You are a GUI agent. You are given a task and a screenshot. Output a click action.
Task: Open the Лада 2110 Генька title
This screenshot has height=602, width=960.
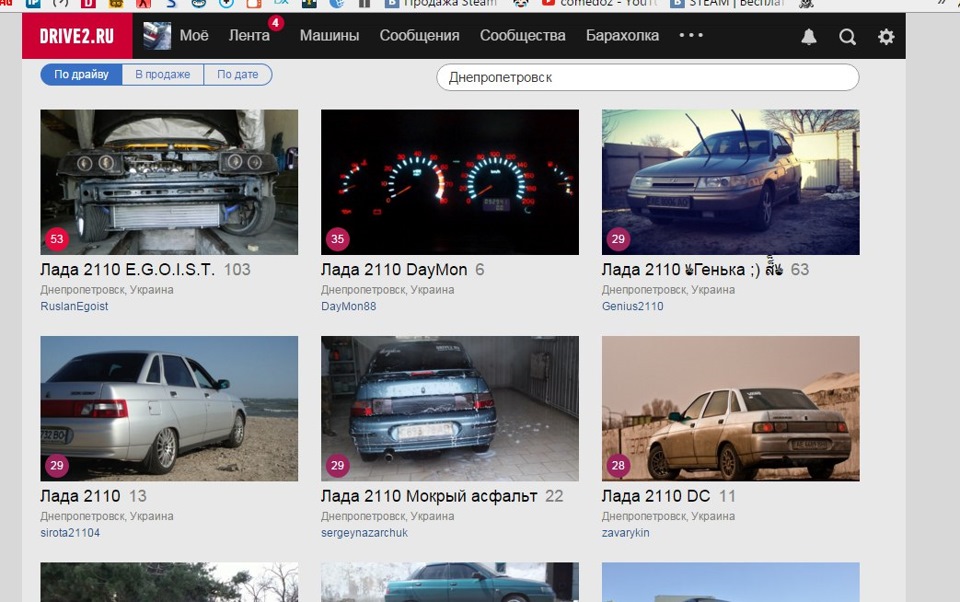click(x=692, y=269)
